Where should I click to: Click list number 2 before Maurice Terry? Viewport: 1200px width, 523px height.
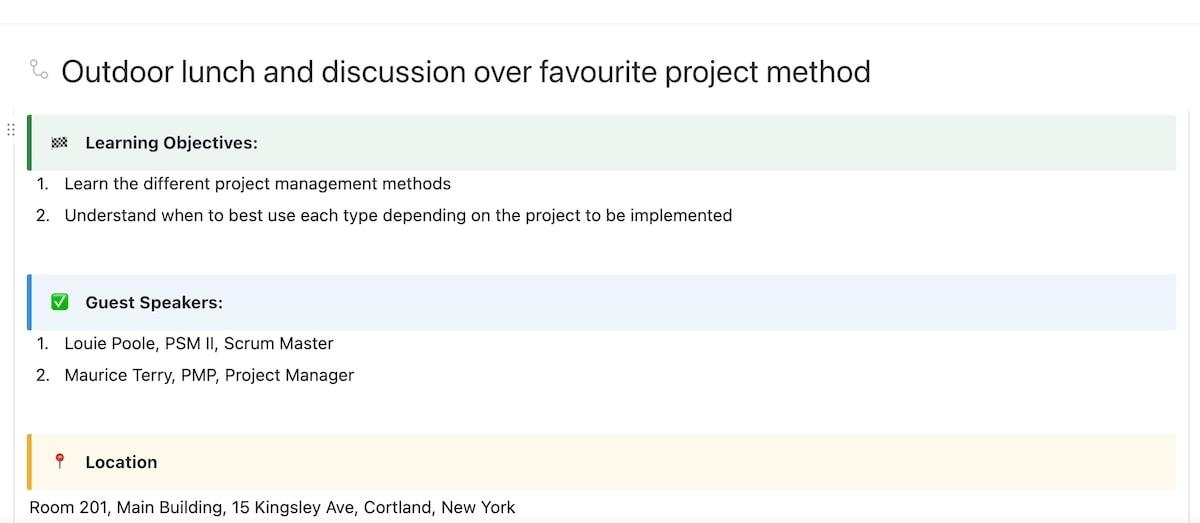coord(42,375)
